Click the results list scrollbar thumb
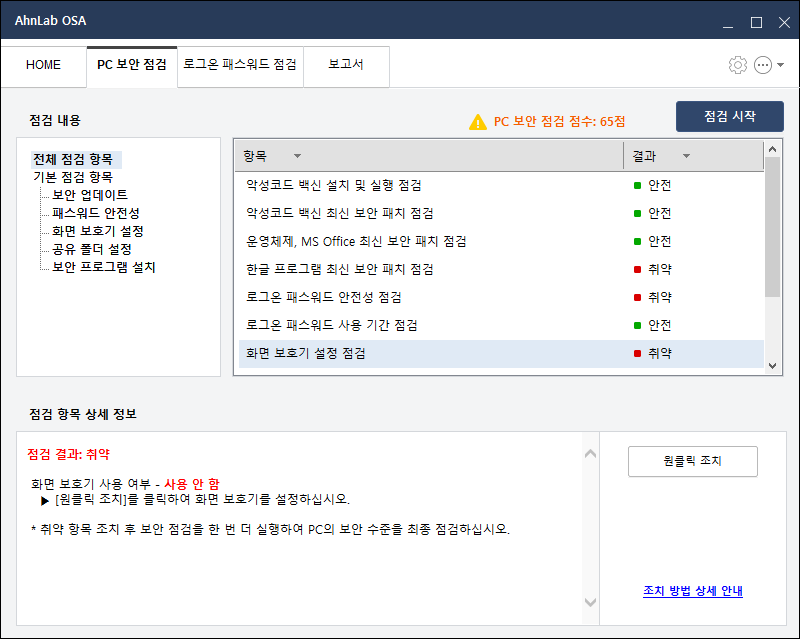This screenshot has height=639, width=800. pos(772,227)
